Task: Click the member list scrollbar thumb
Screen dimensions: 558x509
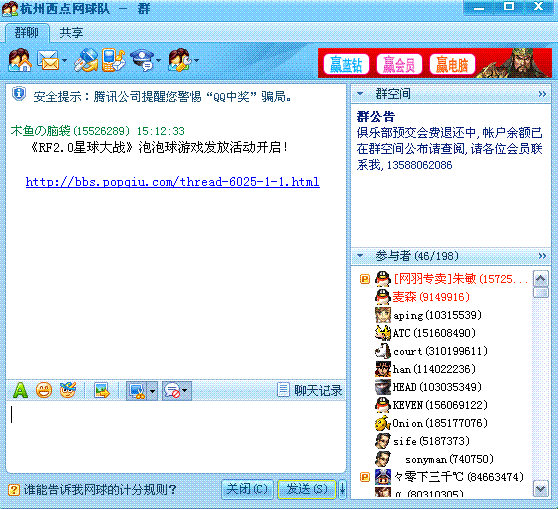Action: pyautogui.click(x=541, y=293)
